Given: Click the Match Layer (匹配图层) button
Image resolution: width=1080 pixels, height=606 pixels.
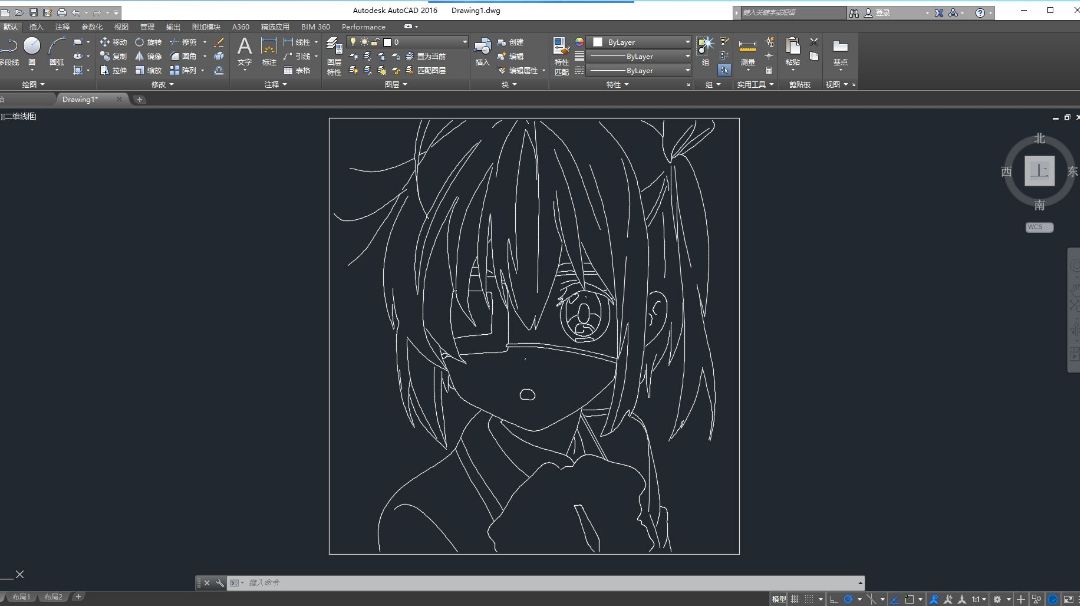Looking at the screenshot, I should pyautogui.click(x=426, y=70).
